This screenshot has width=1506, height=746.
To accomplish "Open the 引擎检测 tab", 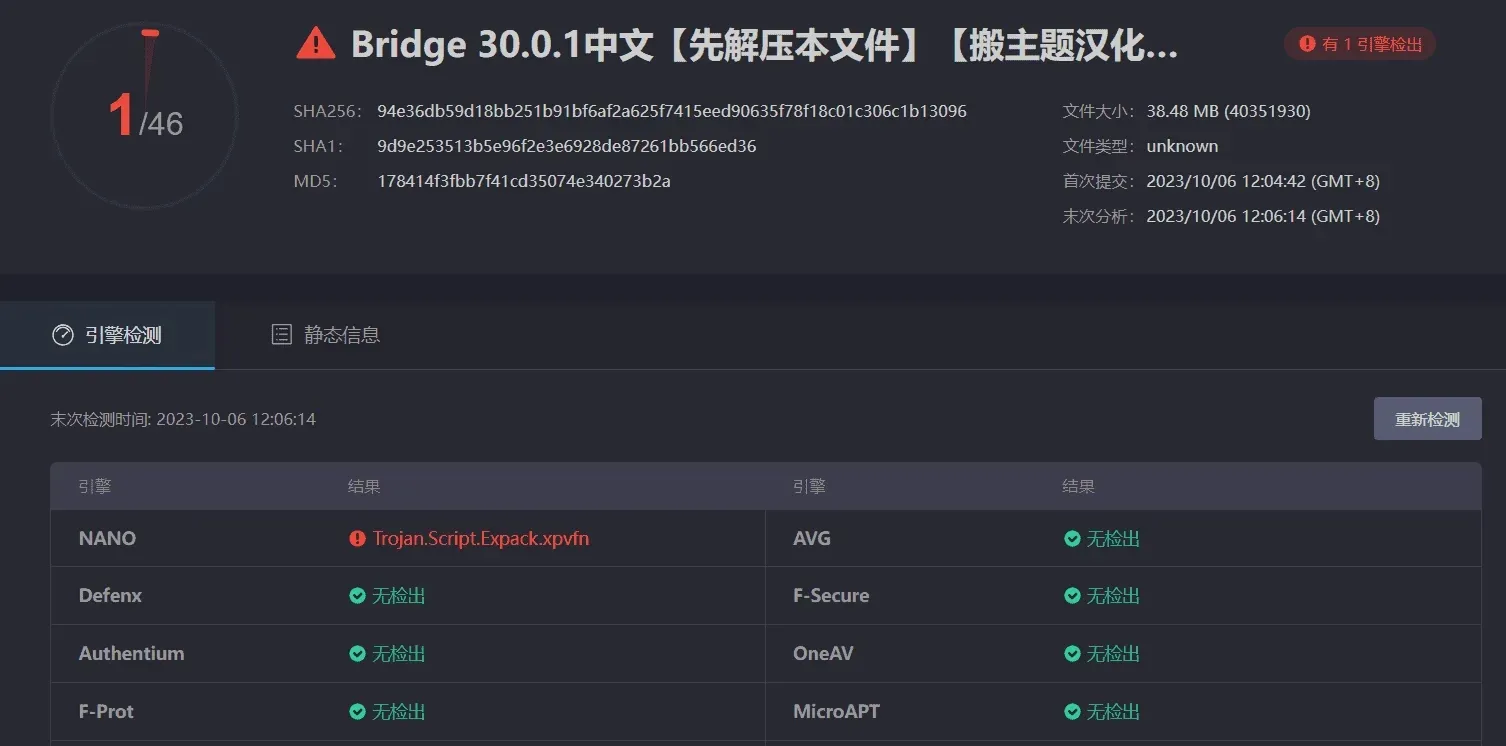I will pos(107,335).
